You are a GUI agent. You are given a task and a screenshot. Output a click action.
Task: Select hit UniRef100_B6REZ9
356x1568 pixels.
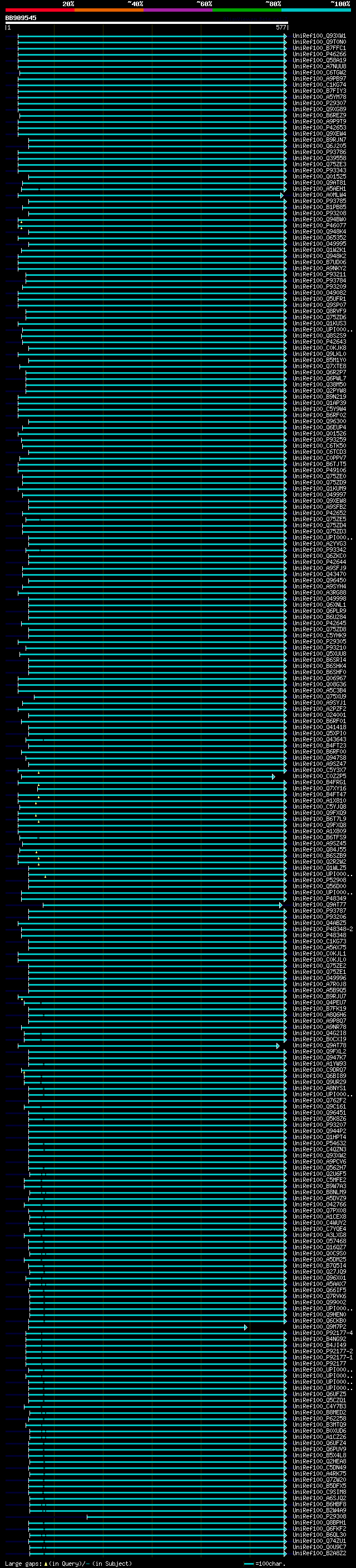pyautogui.click(x=319, y=116)
